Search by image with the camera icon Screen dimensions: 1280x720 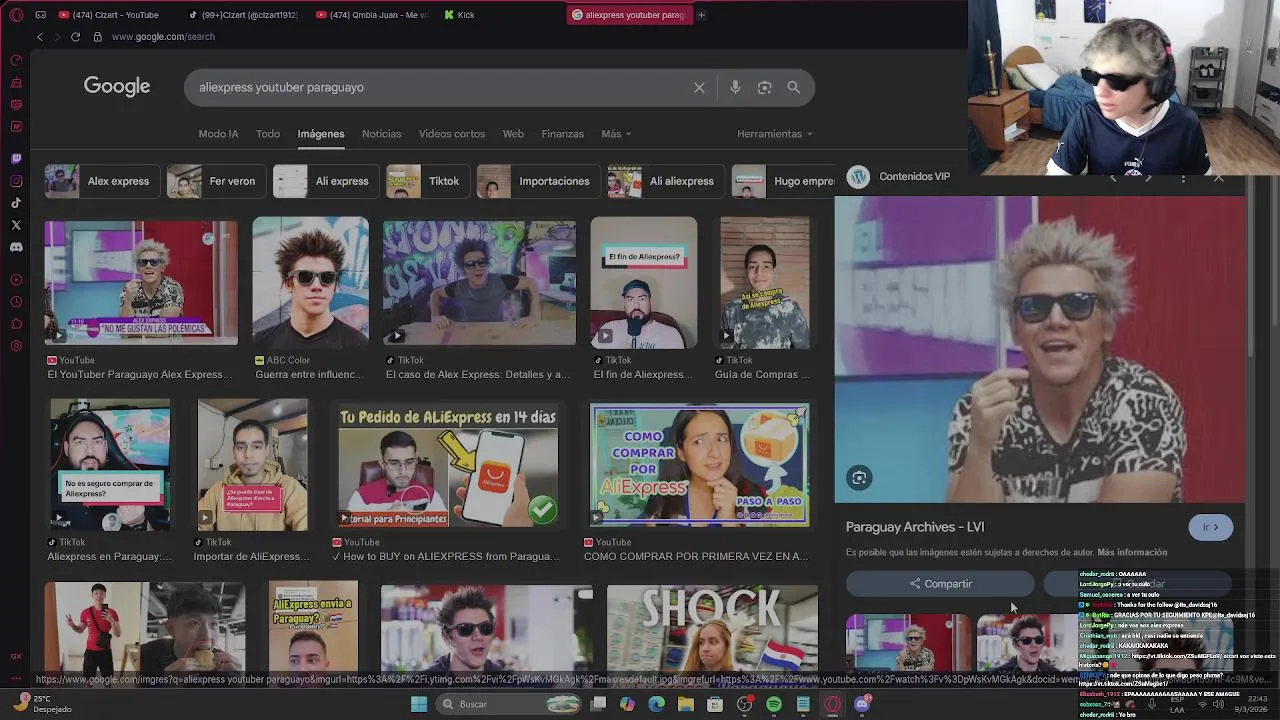764,87
